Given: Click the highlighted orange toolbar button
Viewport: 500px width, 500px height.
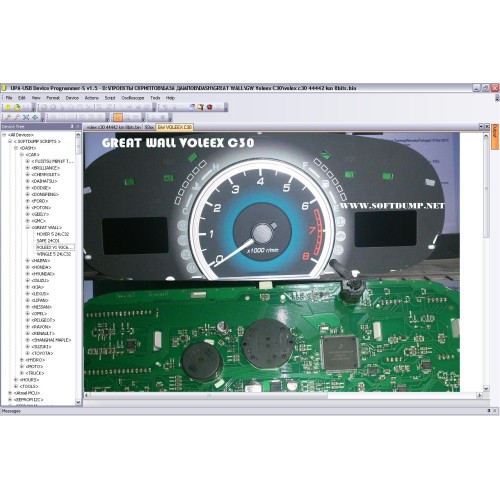Looking at the screenshot, I should (x=118, y=117).
